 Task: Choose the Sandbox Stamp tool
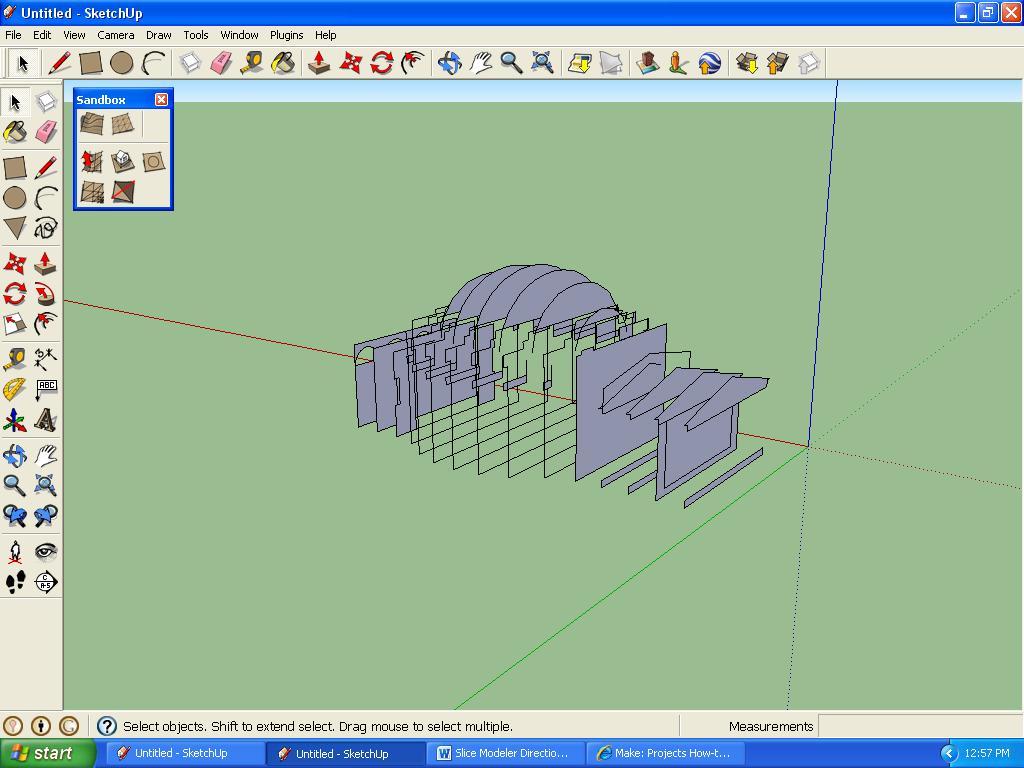point(122,161)
